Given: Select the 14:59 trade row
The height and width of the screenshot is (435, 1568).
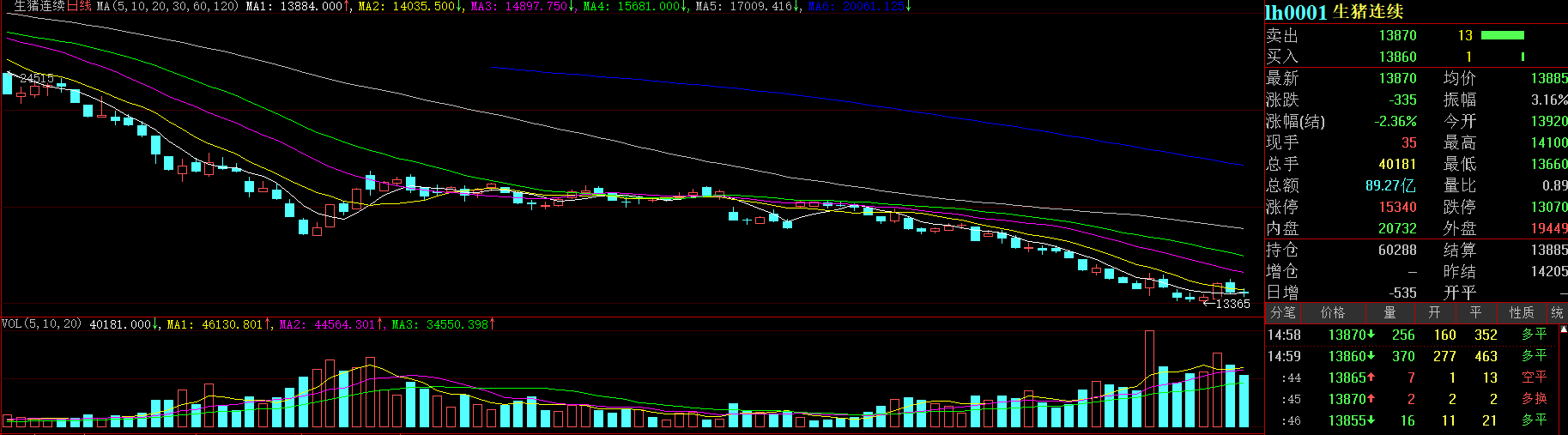Looking at the screenshot, I should [x=1408, y=356].
